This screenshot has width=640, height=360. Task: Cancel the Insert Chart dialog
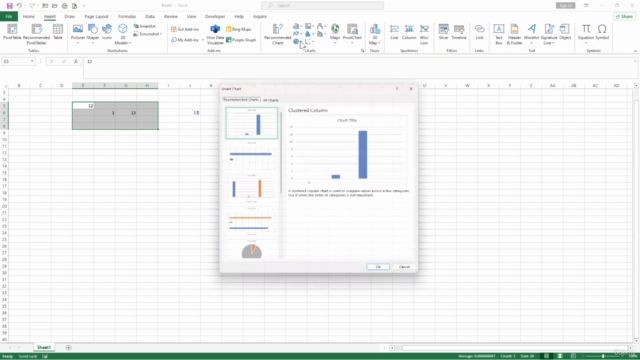404,267
